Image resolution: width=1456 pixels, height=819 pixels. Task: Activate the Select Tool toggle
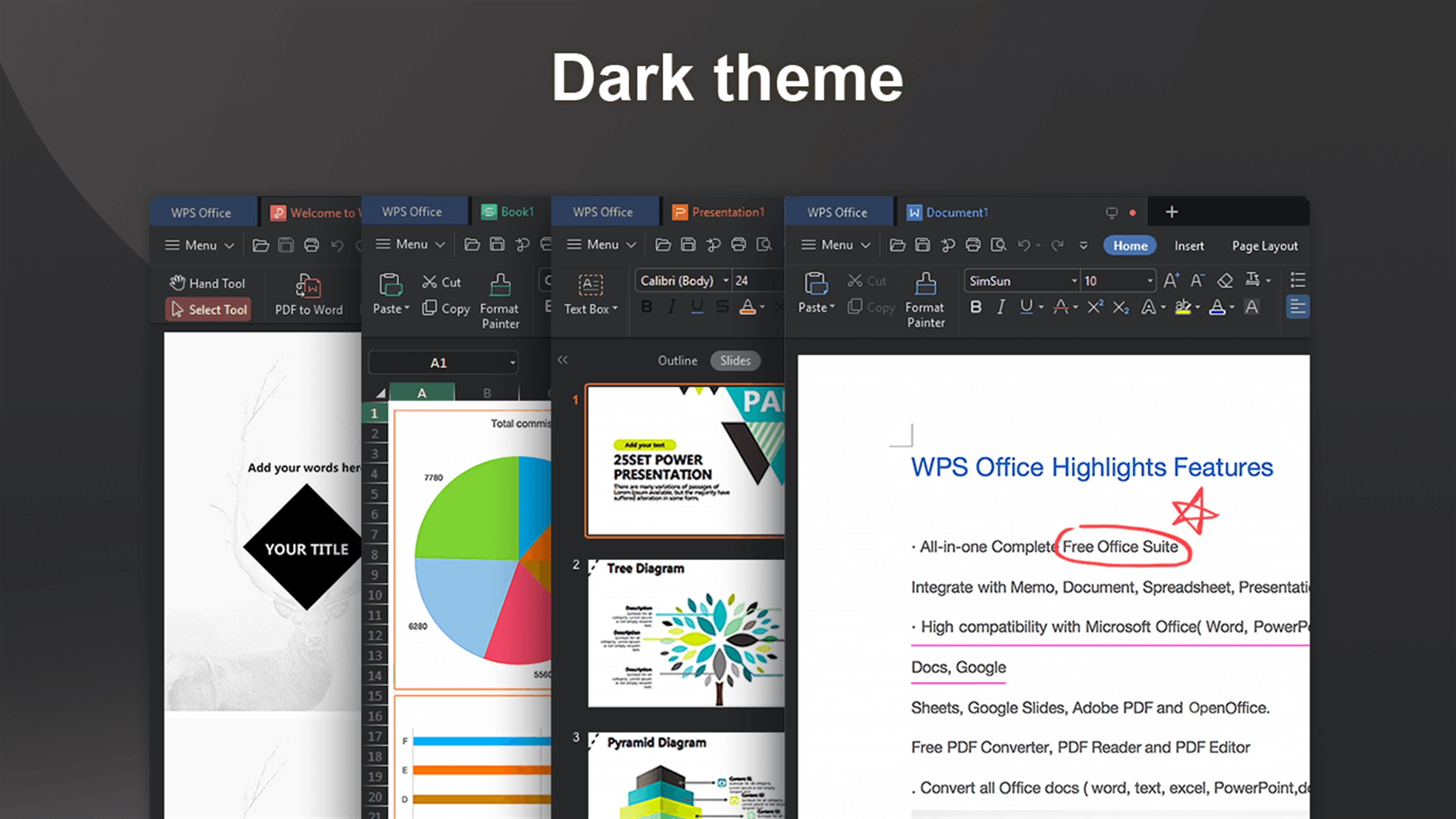tap(209, 309)
